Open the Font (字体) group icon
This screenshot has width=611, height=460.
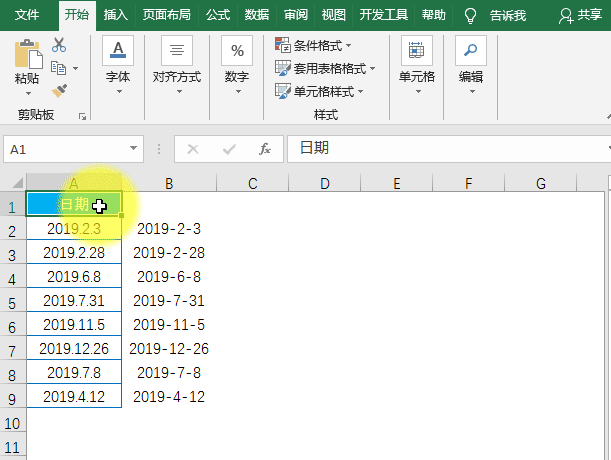point(118,50)
